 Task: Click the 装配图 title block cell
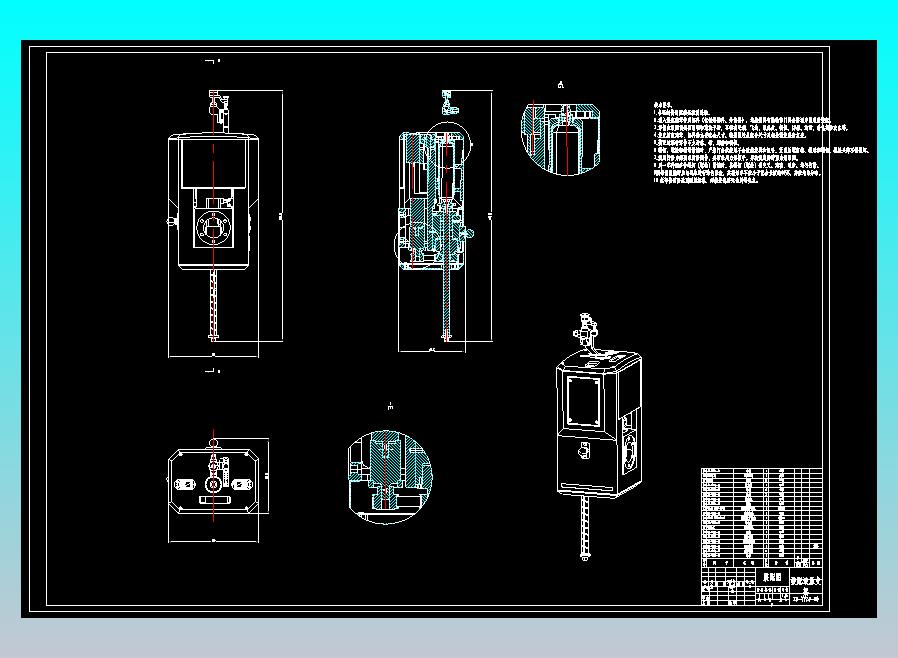coord(772,577)
